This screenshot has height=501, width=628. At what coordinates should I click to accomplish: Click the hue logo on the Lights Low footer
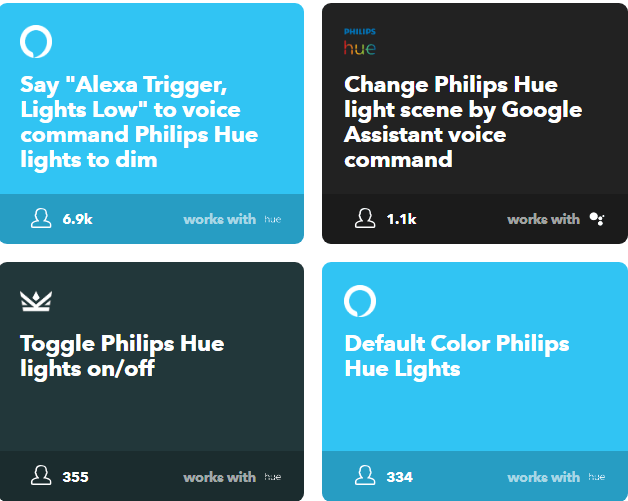pos(273,219)
